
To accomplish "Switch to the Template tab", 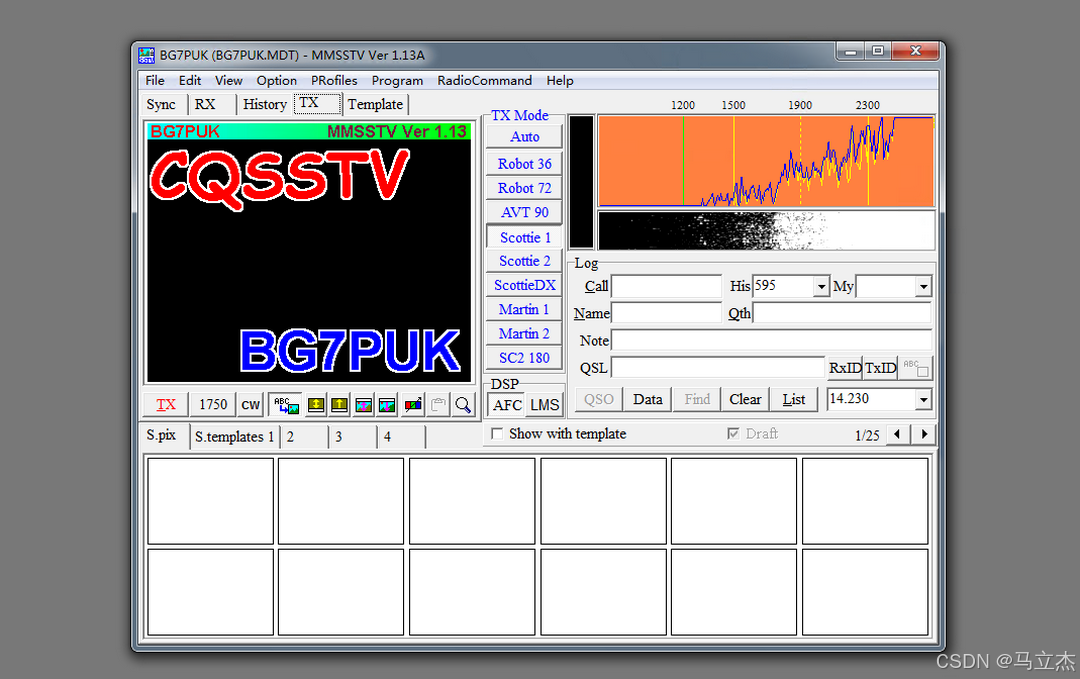I will point(375,105).
